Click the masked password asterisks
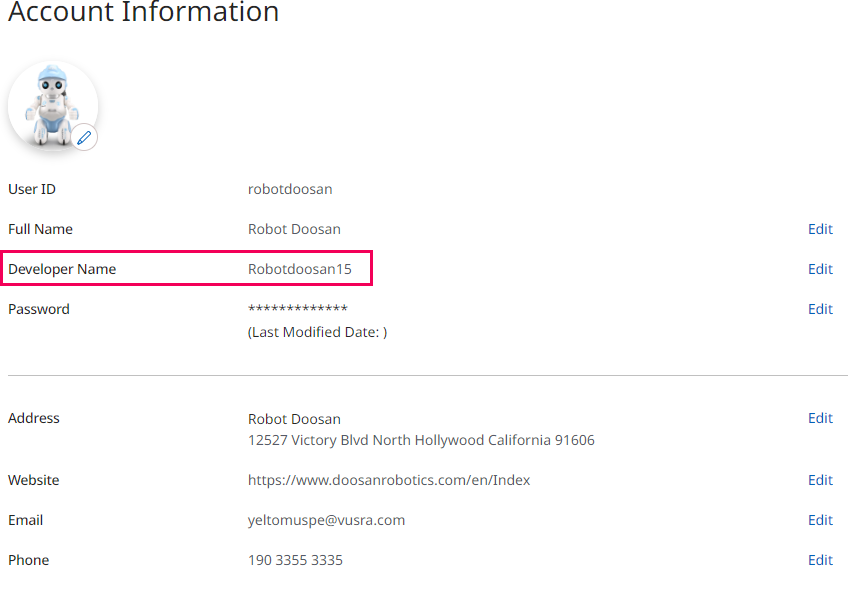Viewport: 854px width, 608px height. point(298,309)
